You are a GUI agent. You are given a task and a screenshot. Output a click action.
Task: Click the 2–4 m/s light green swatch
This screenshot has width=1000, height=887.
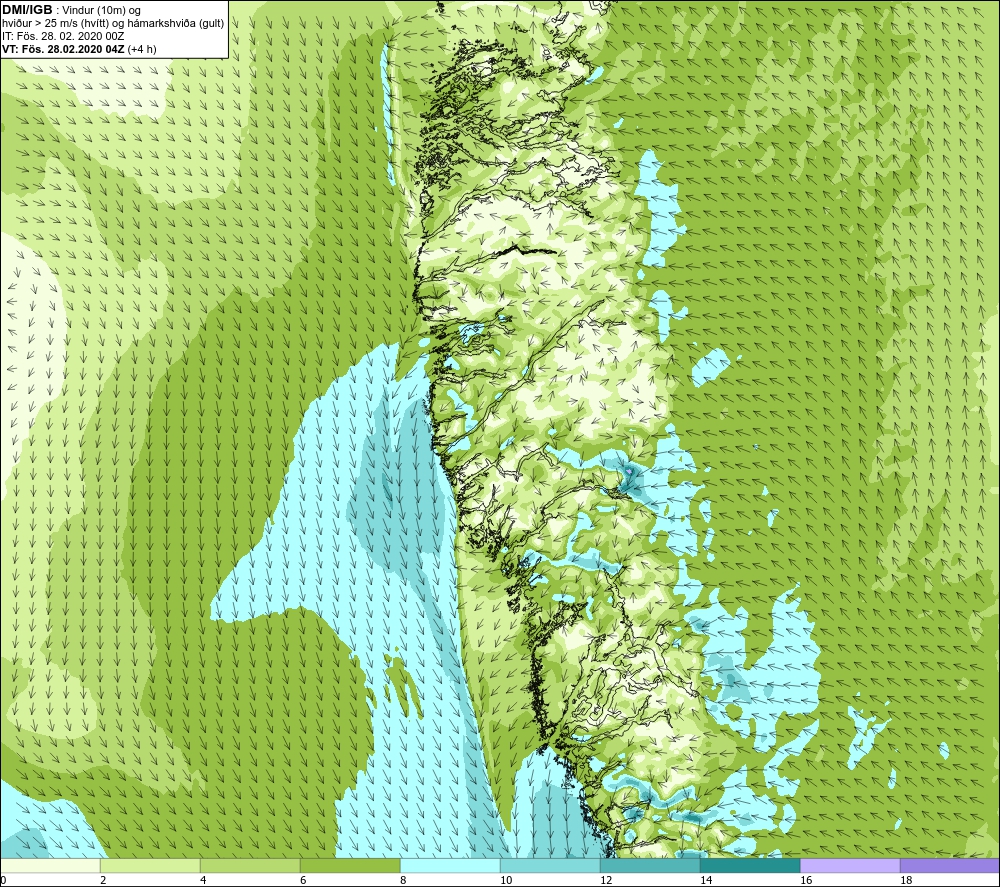click(x=150, y=865)
